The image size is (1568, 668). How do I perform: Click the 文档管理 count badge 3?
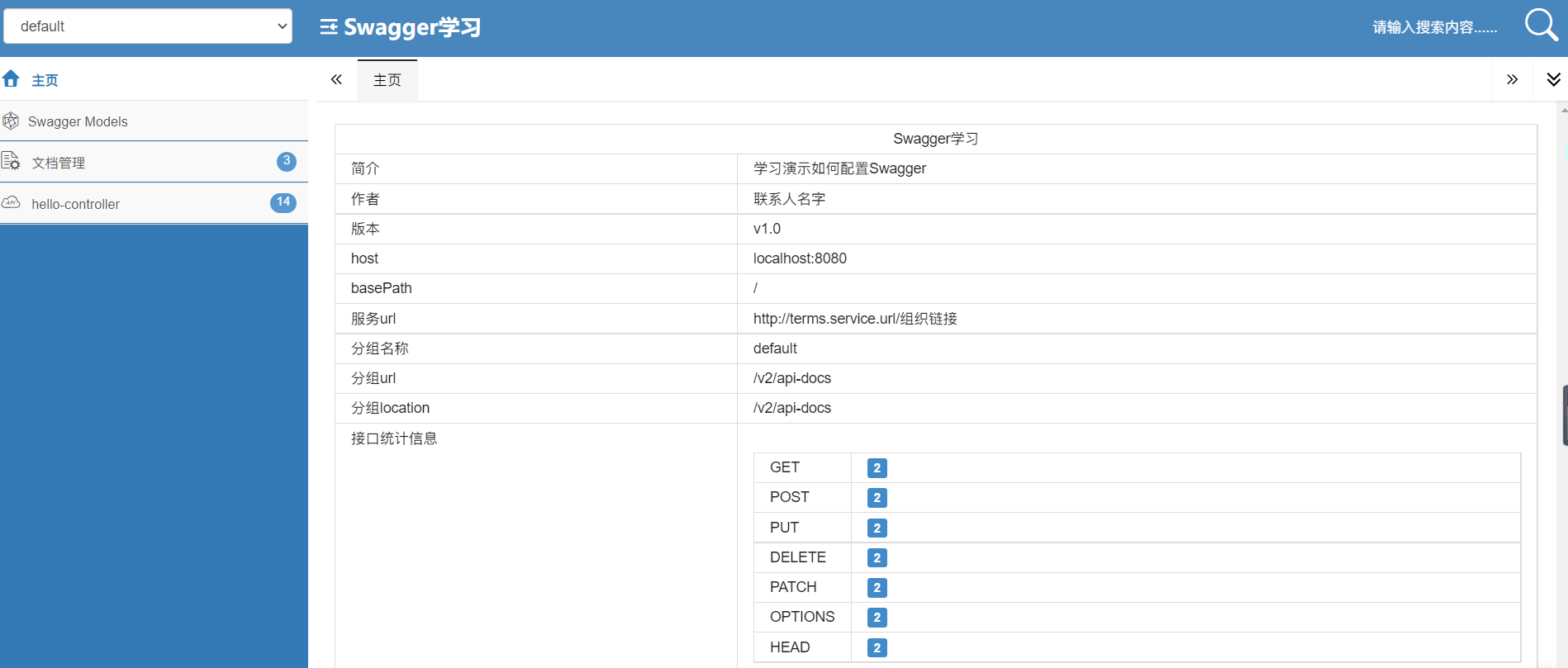(286, 161)
